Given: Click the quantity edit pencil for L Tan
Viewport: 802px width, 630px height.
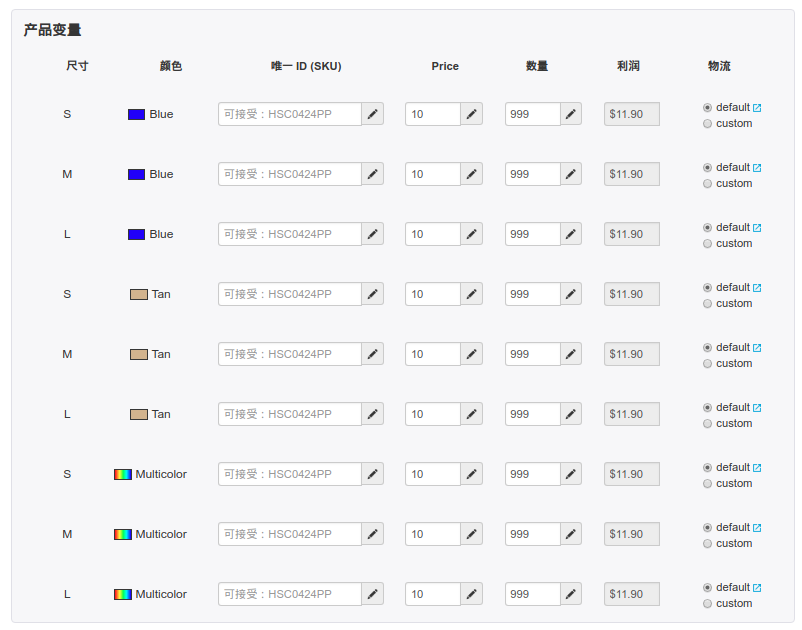Looking at the screenshot, I should [571, 414].
